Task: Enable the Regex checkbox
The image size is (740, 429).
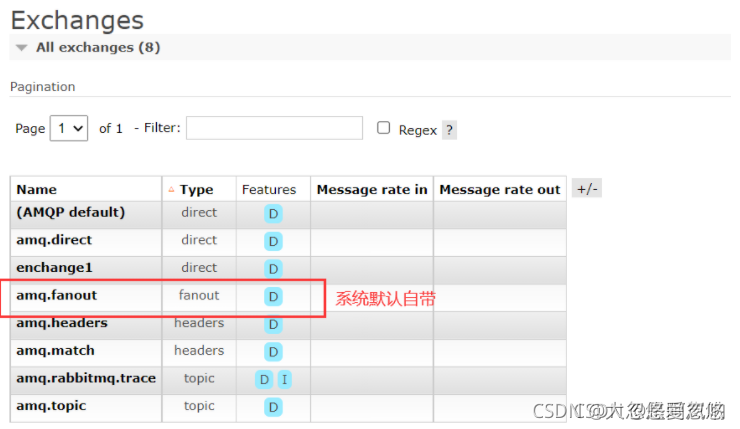Action: [x=383, y=128]
